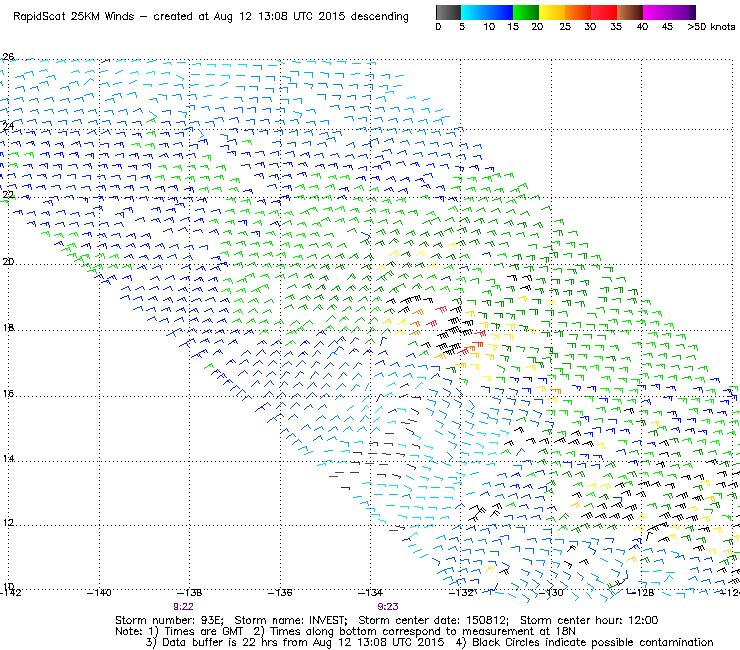This screenshot has width=740, height=650.
Task: Click the '20' label under the color scale
Action: [x=537, y=27]
